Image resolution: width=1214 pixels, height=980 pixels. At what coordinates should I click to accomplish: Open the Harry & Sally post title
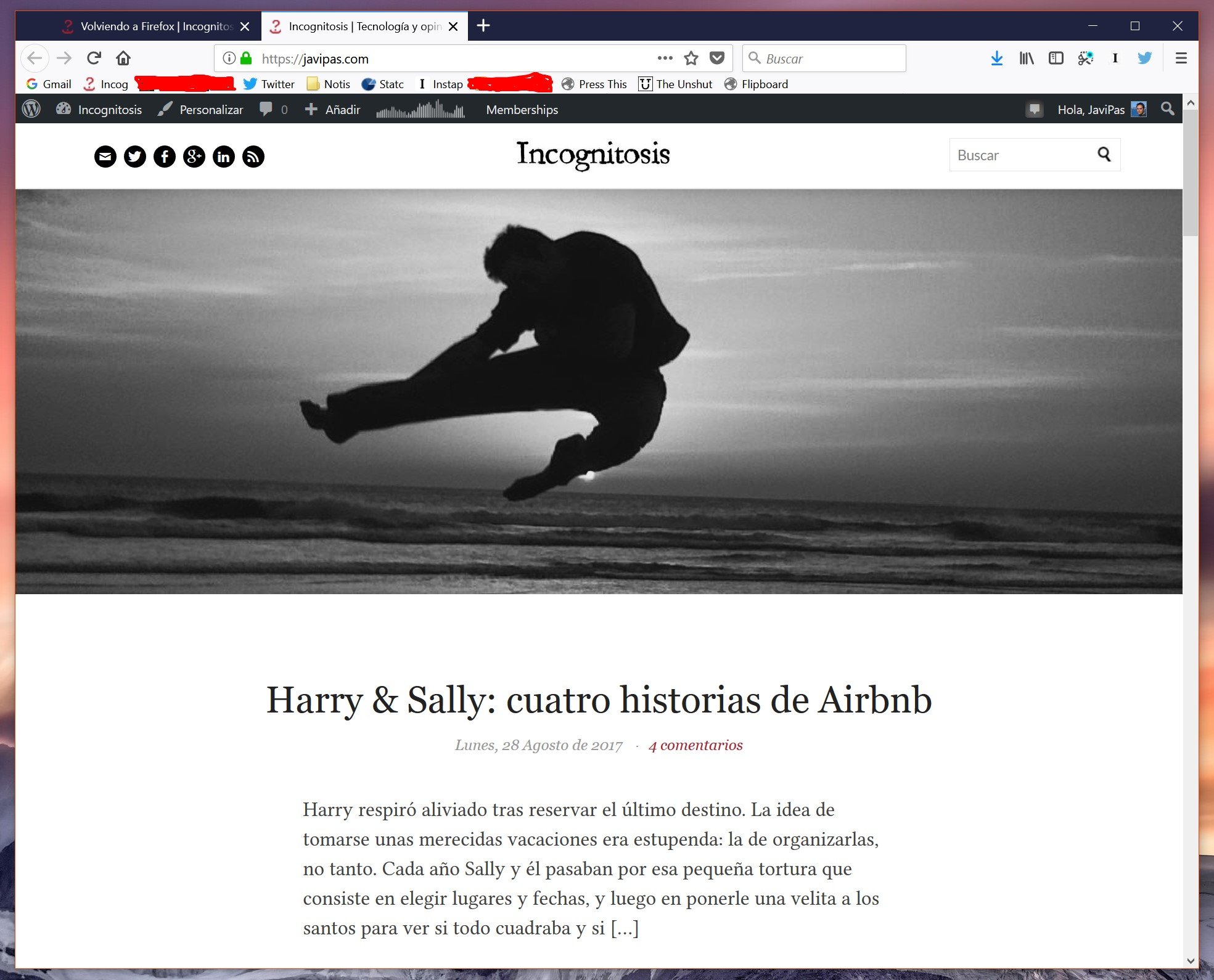(599, 700)
